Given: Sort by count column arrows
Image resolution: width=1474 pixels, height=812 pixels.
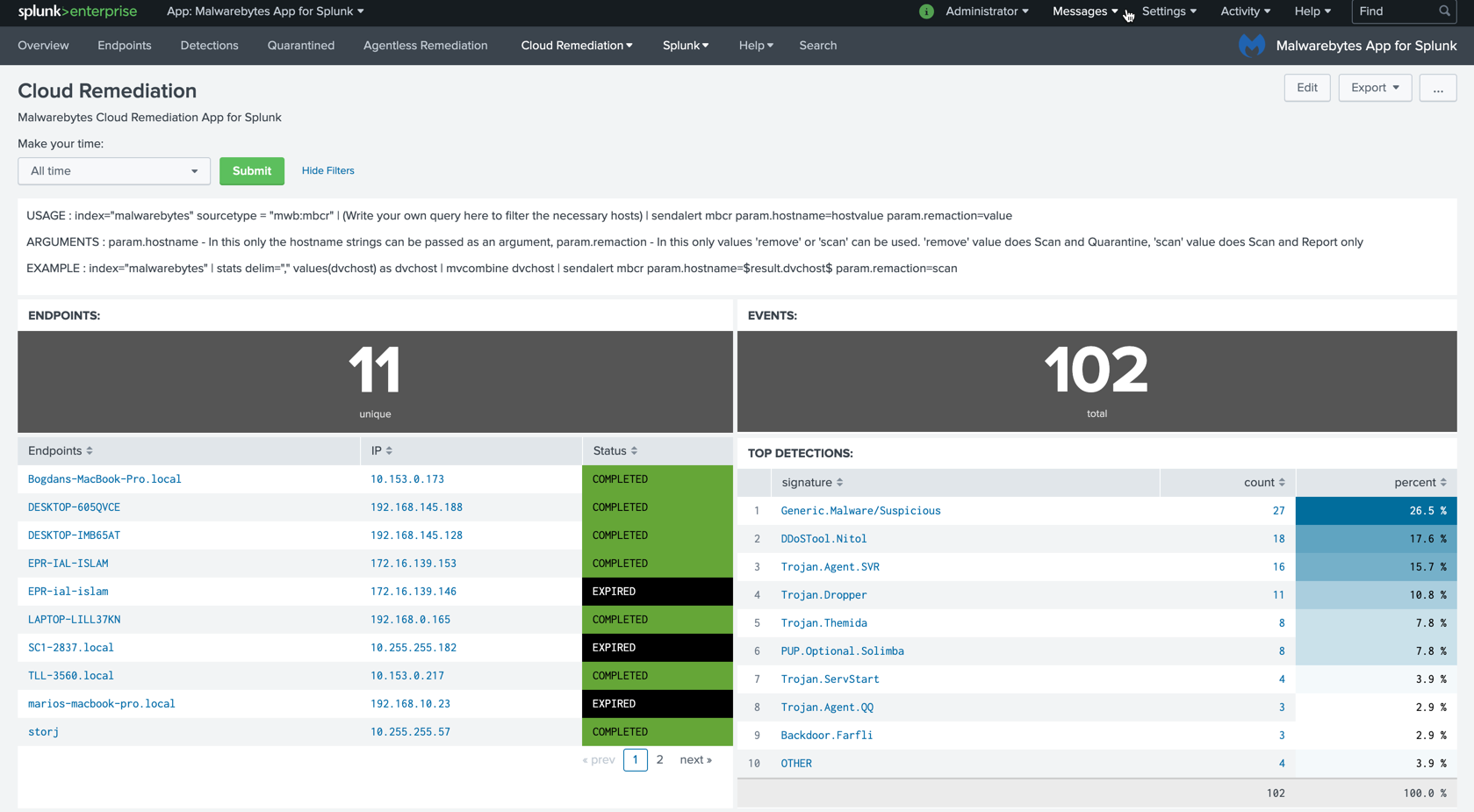Looking at the screenshot, I should click(x=1282, y=483).
